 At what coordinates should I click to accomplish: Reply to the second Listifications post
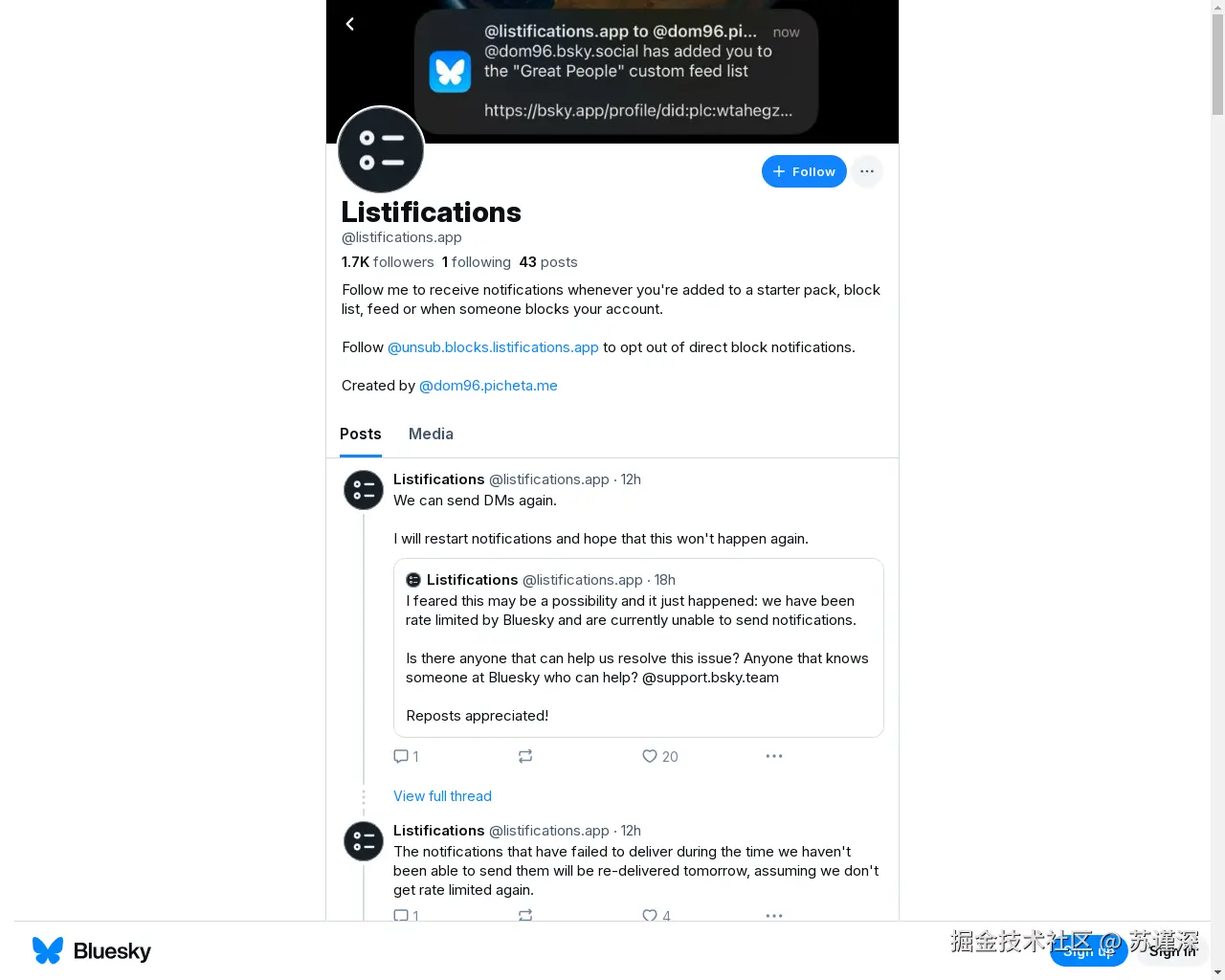[x=401, y=915]
